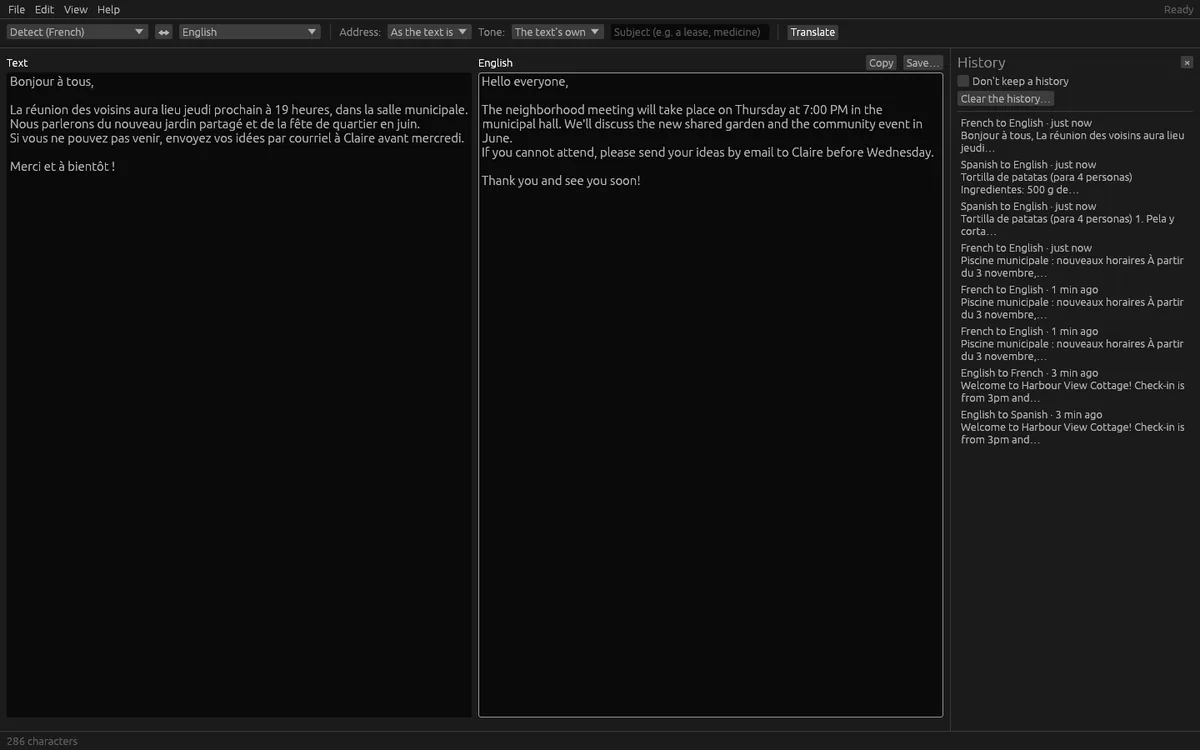Viewport: 1200px width, 750px height.
Task: Expand the Tone "The text's own" dropdown
Action: tap(558, 32)
